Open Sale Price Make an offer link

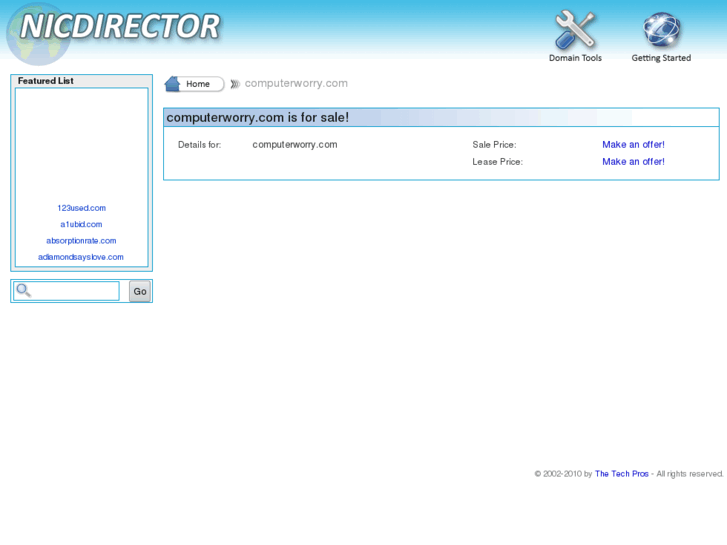tap(633, 145)
